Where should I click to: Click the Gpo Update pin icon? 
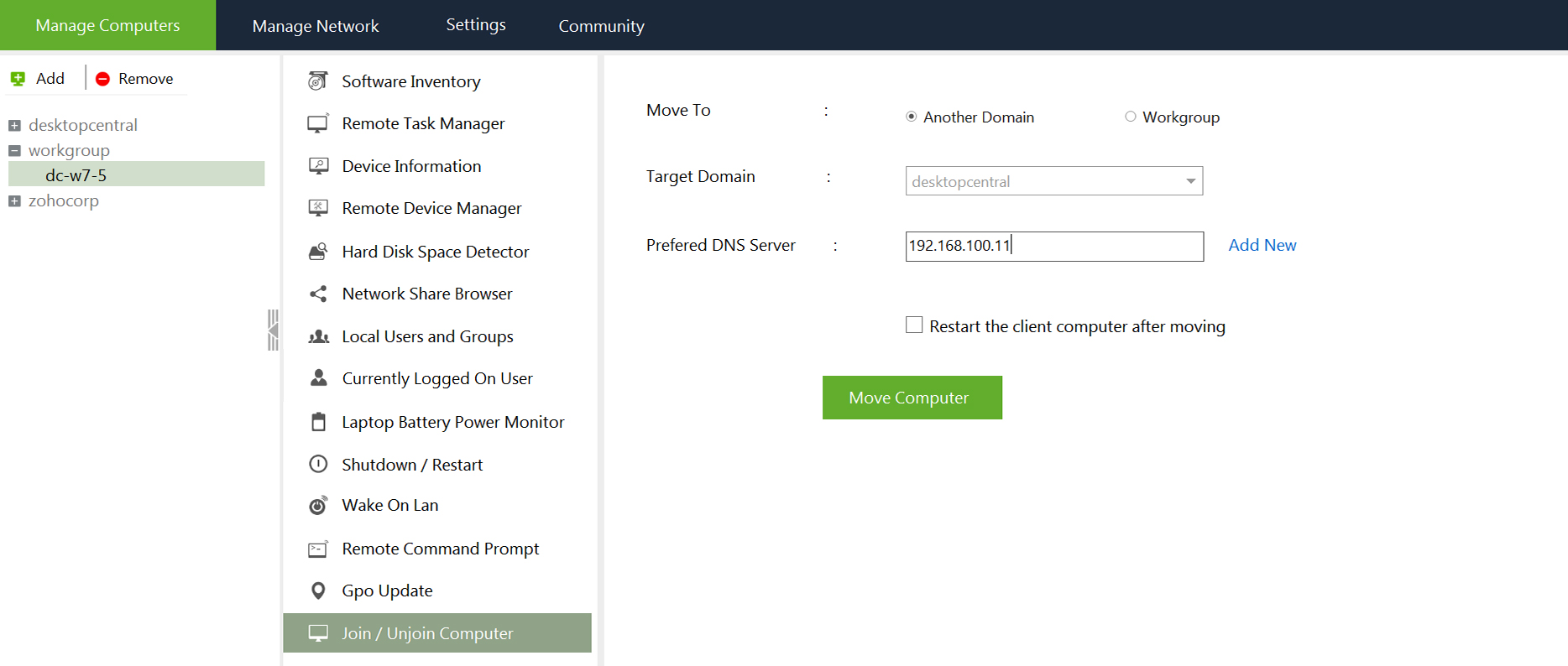pyautogui.click(x=318, y=591)
